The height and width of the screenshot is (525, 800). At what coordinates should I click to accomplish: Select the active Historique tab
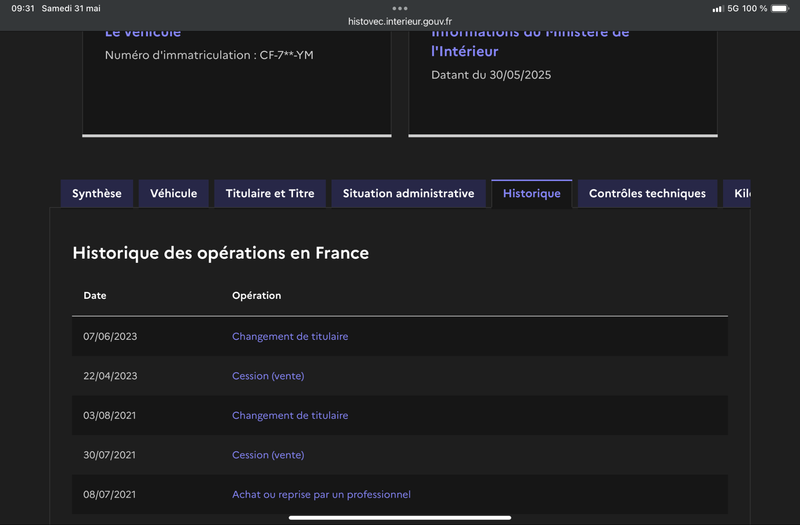532,194
